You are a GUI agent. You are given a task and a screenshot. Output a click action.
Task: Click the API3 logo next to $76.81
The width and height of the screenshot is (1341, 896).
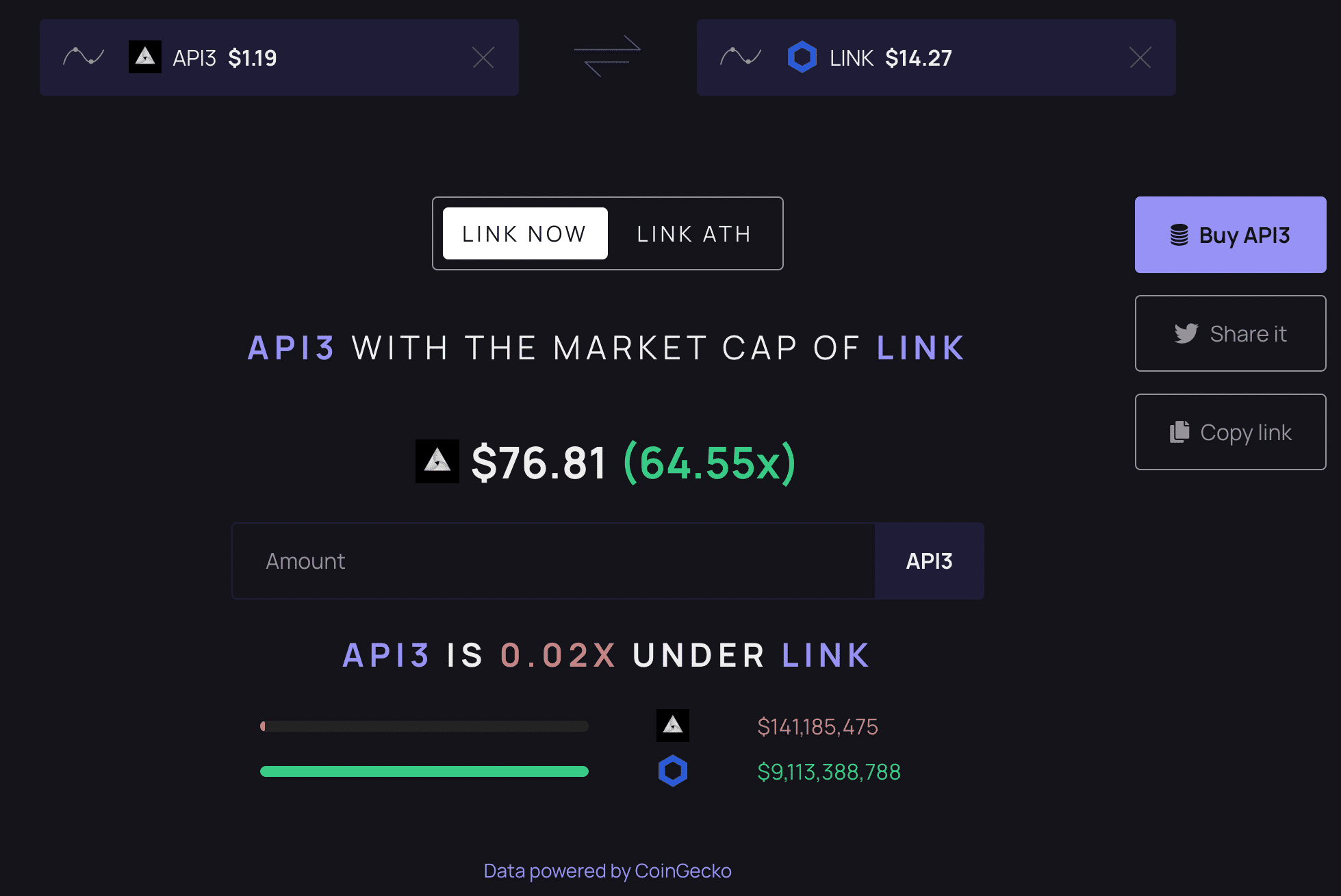[x=437, y=462]
